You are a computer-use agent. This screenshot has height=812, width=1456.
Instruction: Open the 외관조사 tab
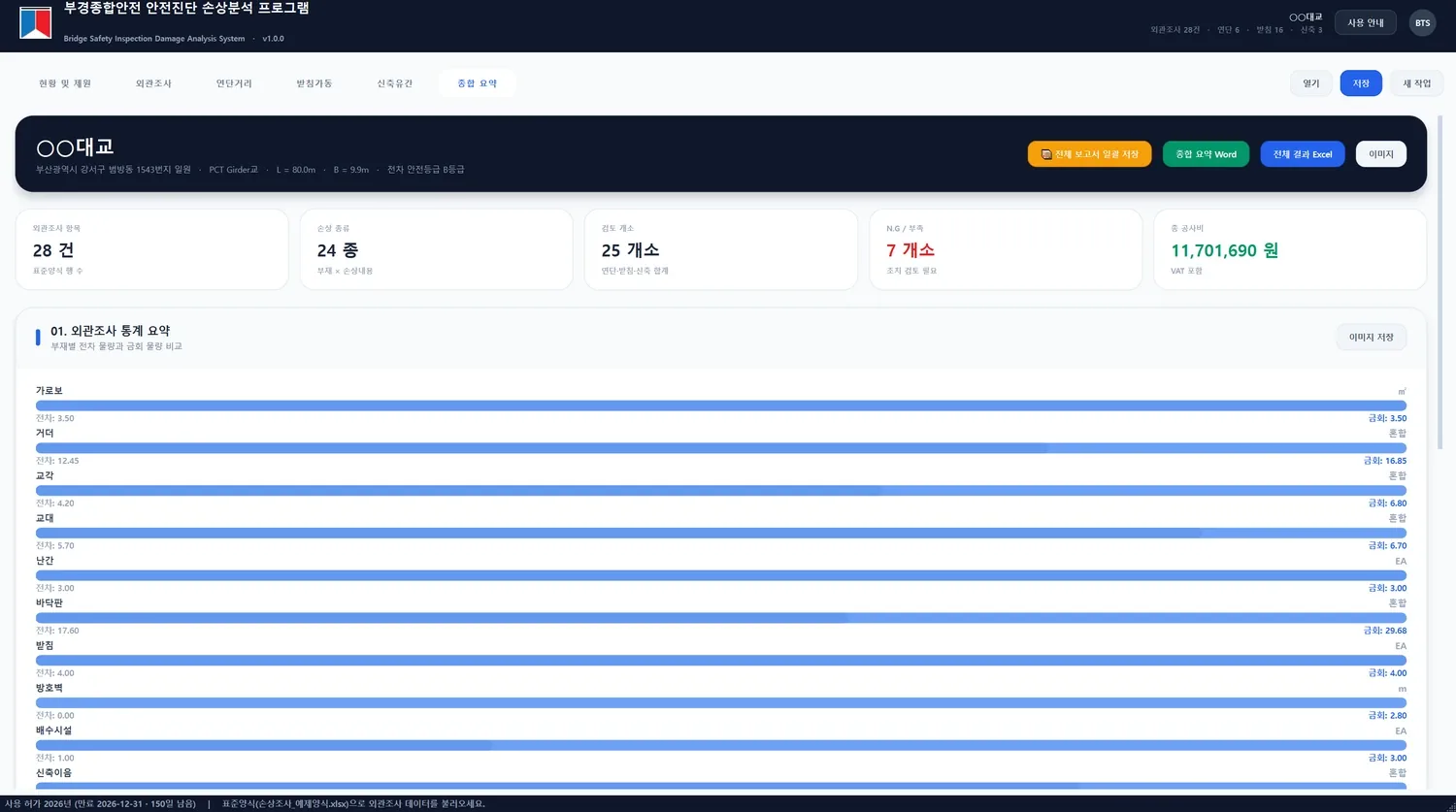[153, 83]
